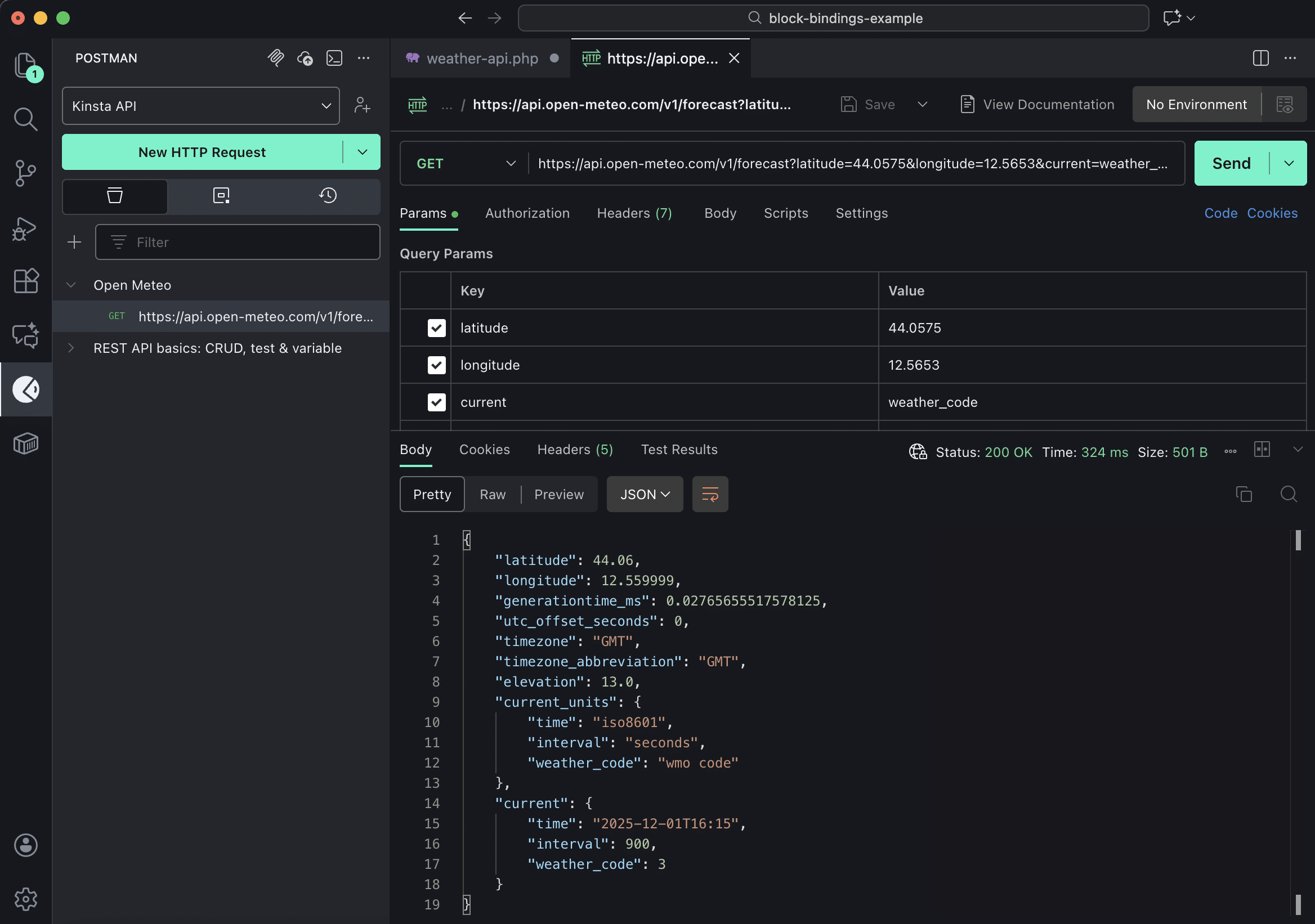Expand the Kinsta API workspace selector

(x=326, y=106)
